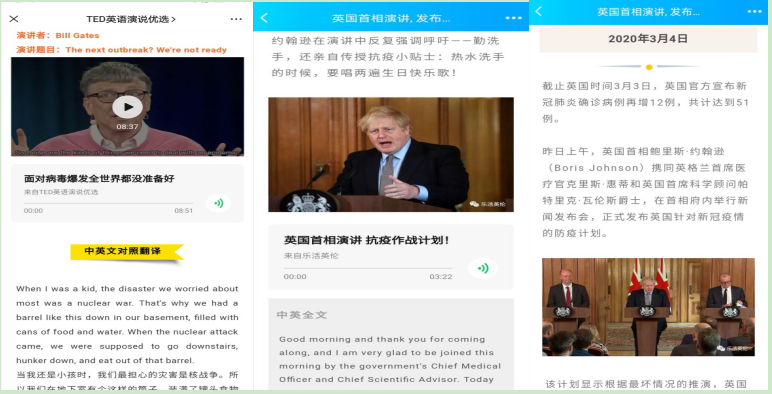Open three-dot menu in right article header
Viewport: 772px width, 394px height.
pos(755,11)
